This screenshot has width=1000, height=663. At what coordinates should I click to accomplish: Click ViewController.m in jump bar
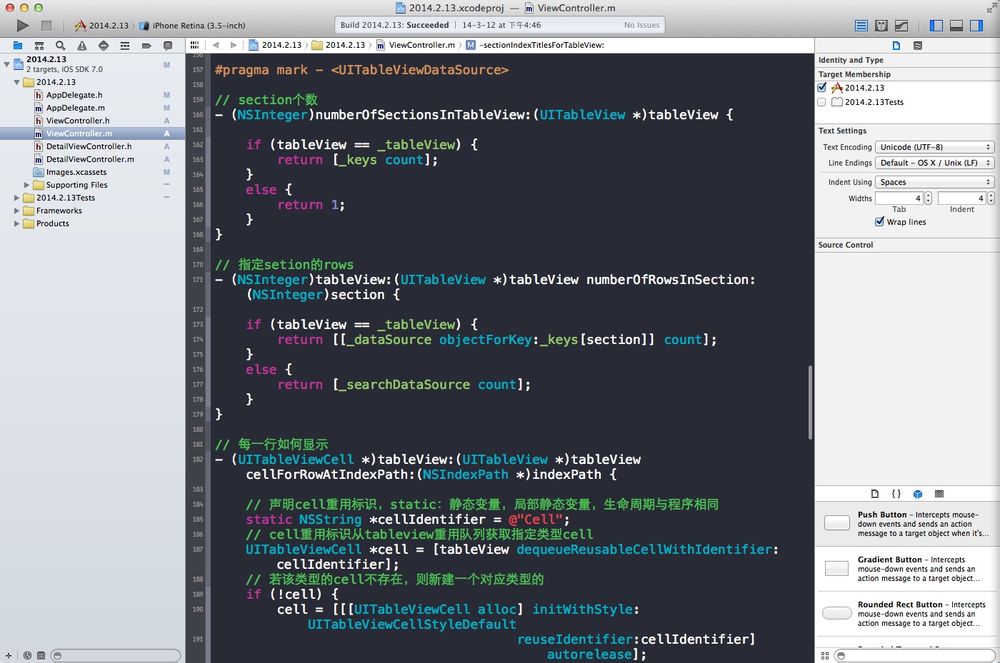(415, 45)
